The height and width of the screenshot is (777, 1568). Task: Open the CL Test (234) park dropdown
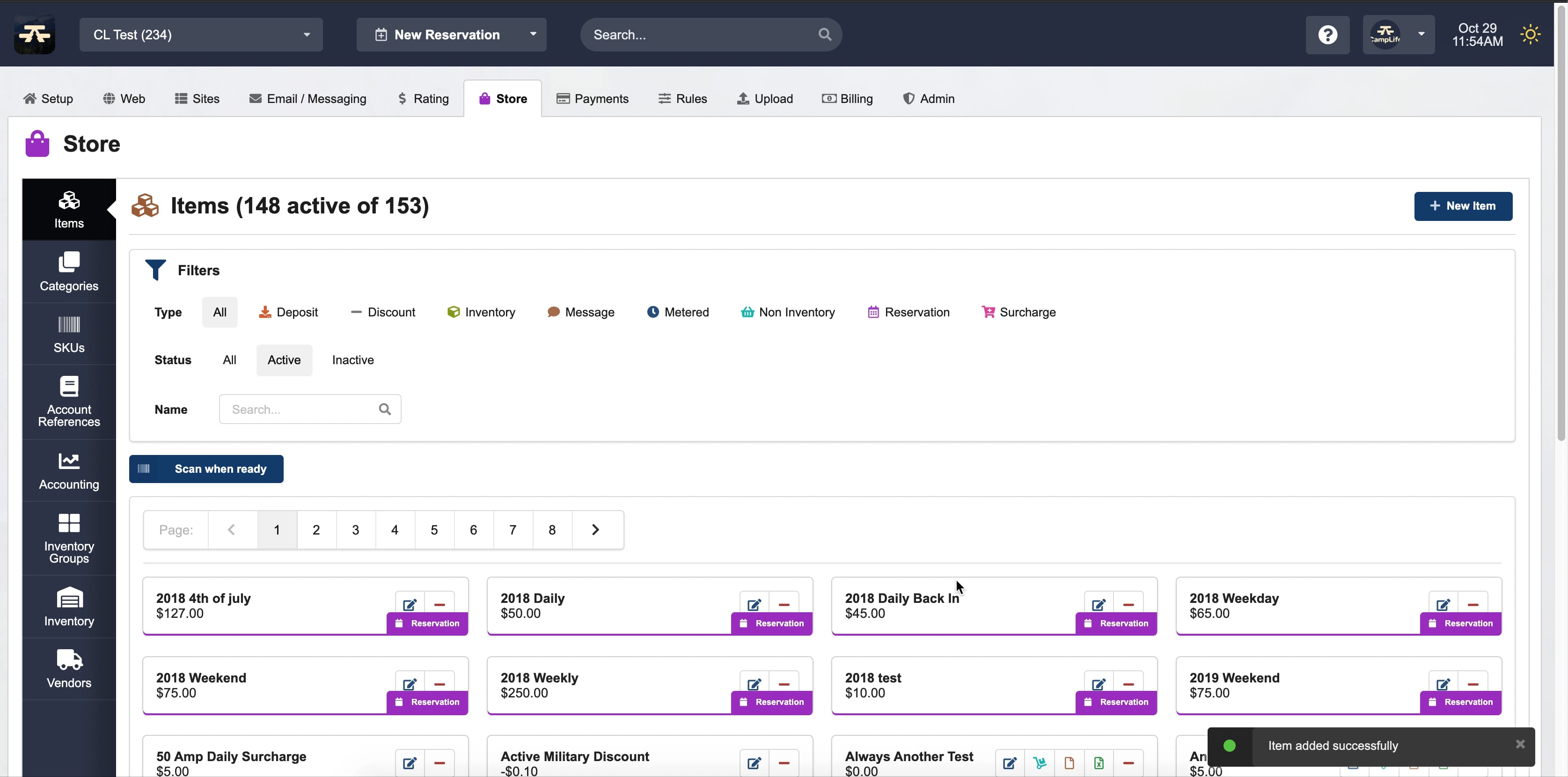pyautogui.click(x=201, y=35)
